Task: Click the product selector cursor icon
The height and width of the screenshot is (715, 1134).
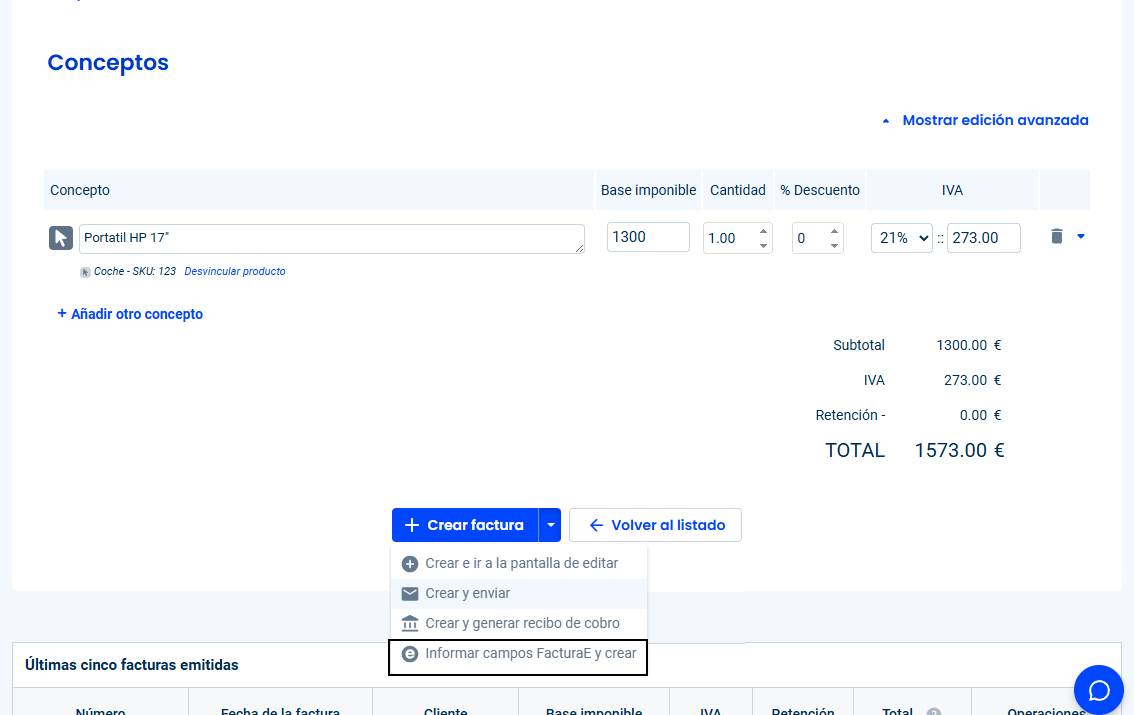Action: (61, 238)
